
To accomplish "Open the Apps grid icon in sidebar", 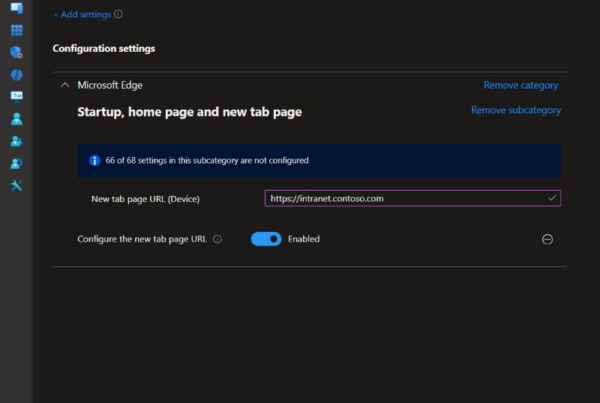I will 16,30.
